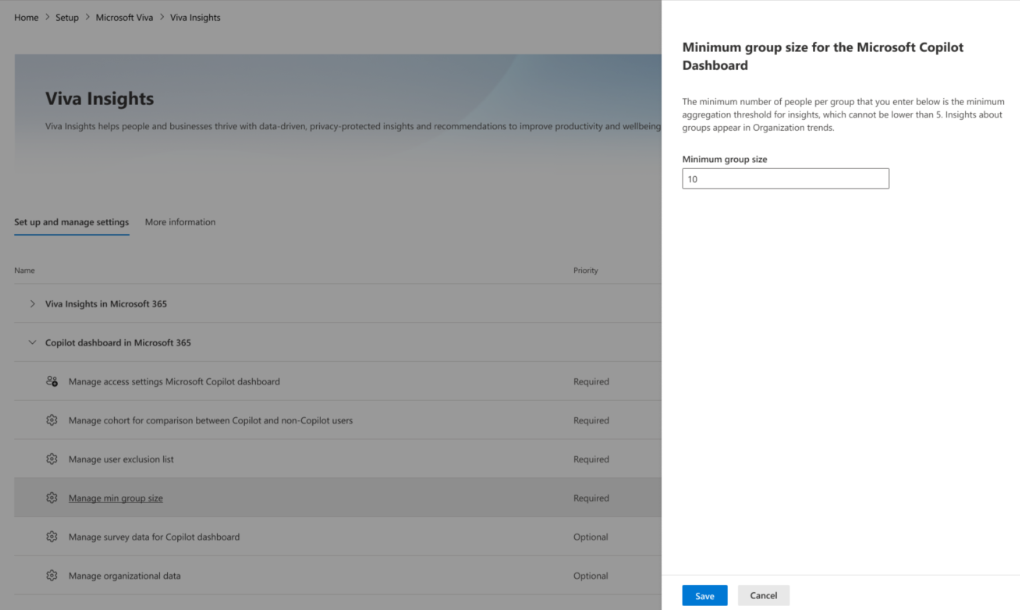Screen dimensions: 1020x610
Task: Click the gear icon for user exclusion list
Action: [x=52, y=459]
